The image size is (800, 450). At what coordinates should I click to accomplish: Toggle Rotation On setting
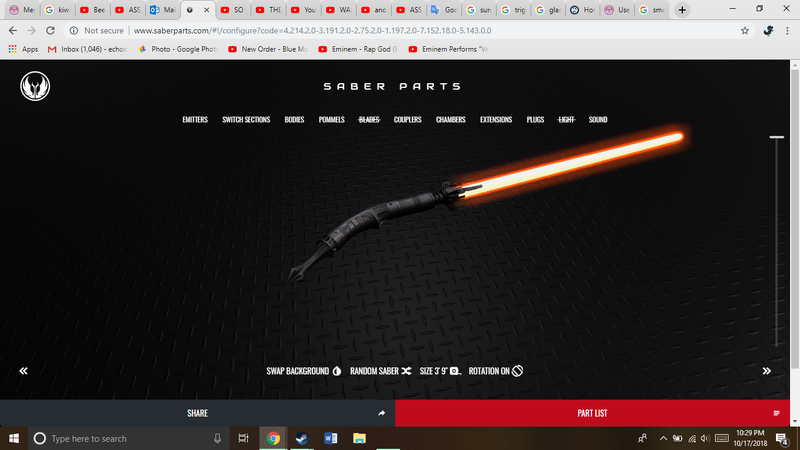coord(497,371)
